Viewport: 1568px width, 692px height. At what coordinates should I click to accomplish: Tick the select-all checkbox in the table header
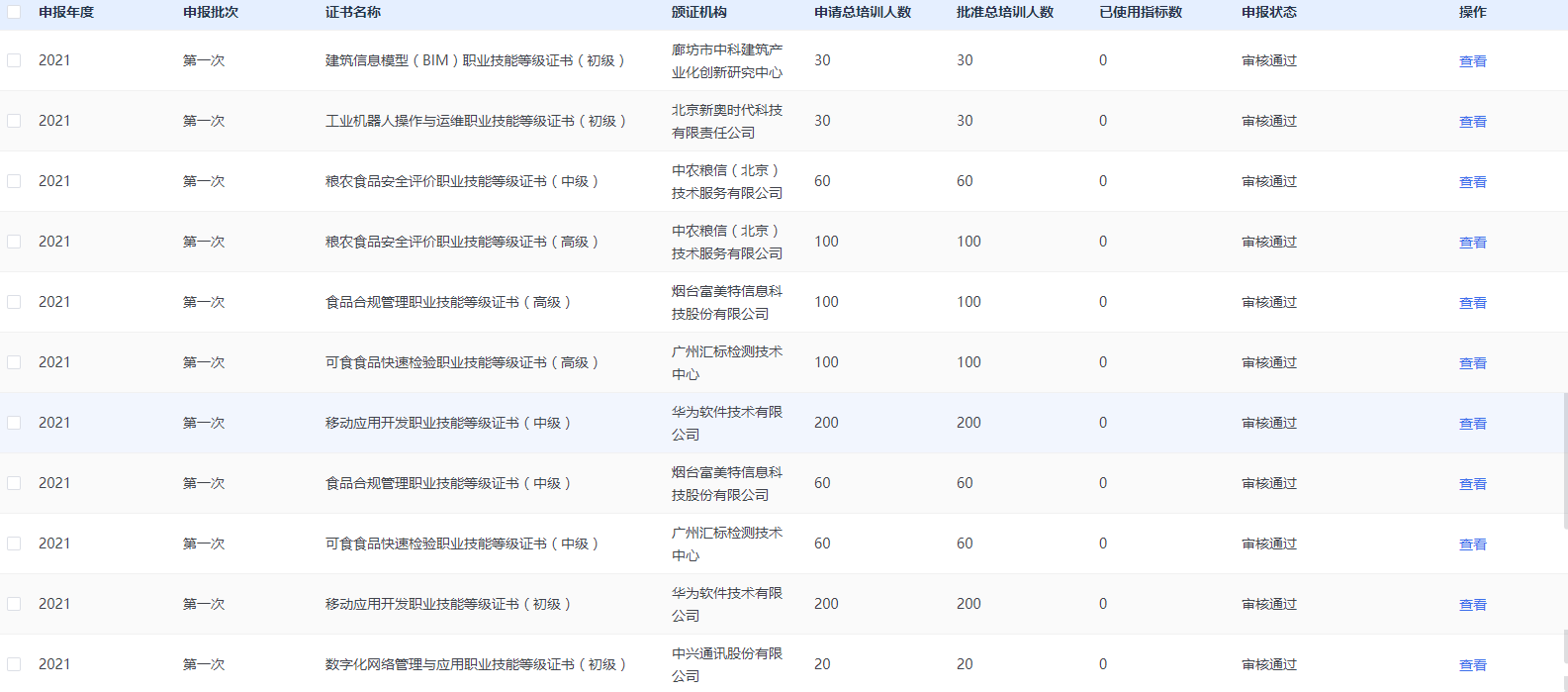point(14,12)
